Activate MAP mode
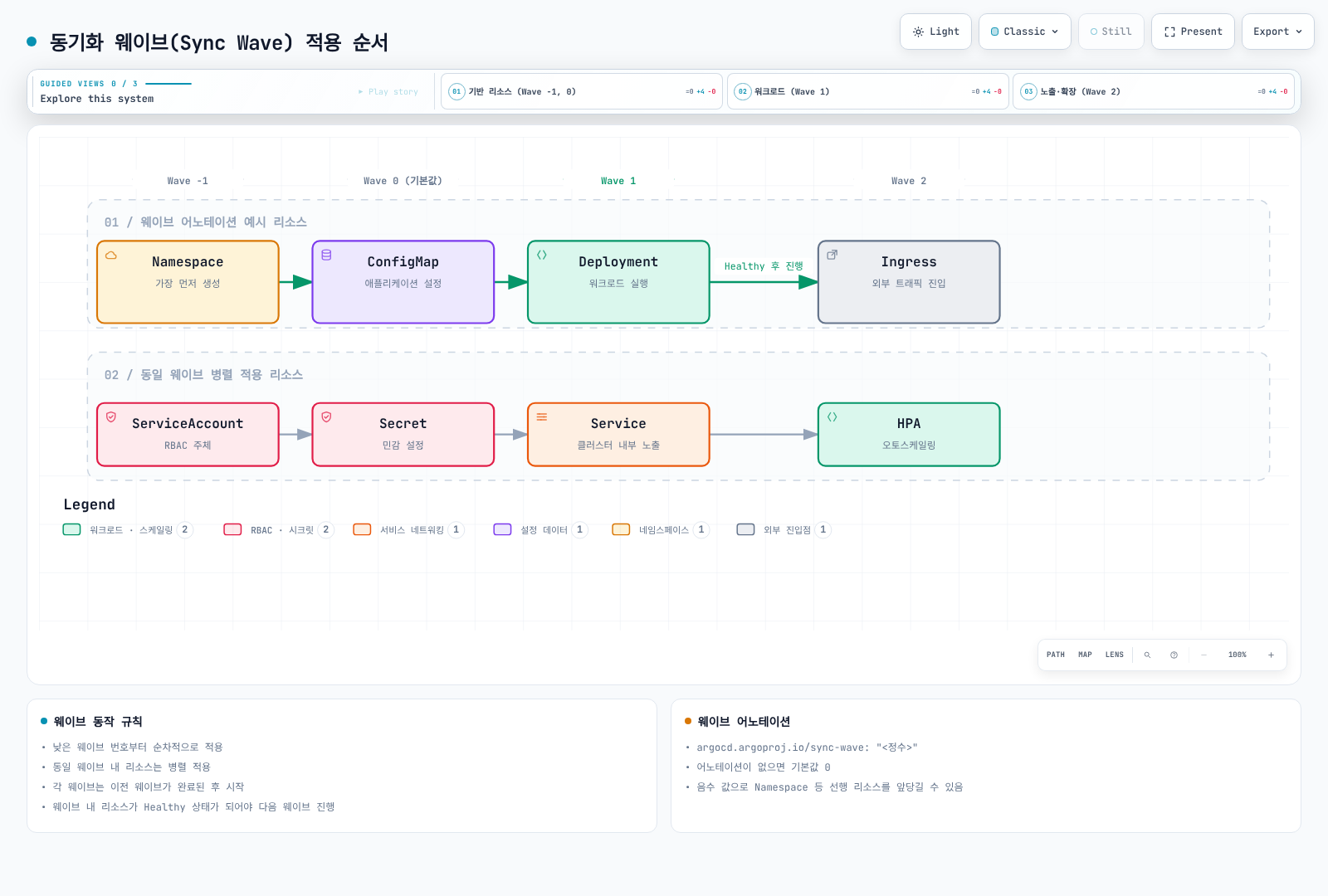The image size is (1328, 896). tap(1085, 655)
